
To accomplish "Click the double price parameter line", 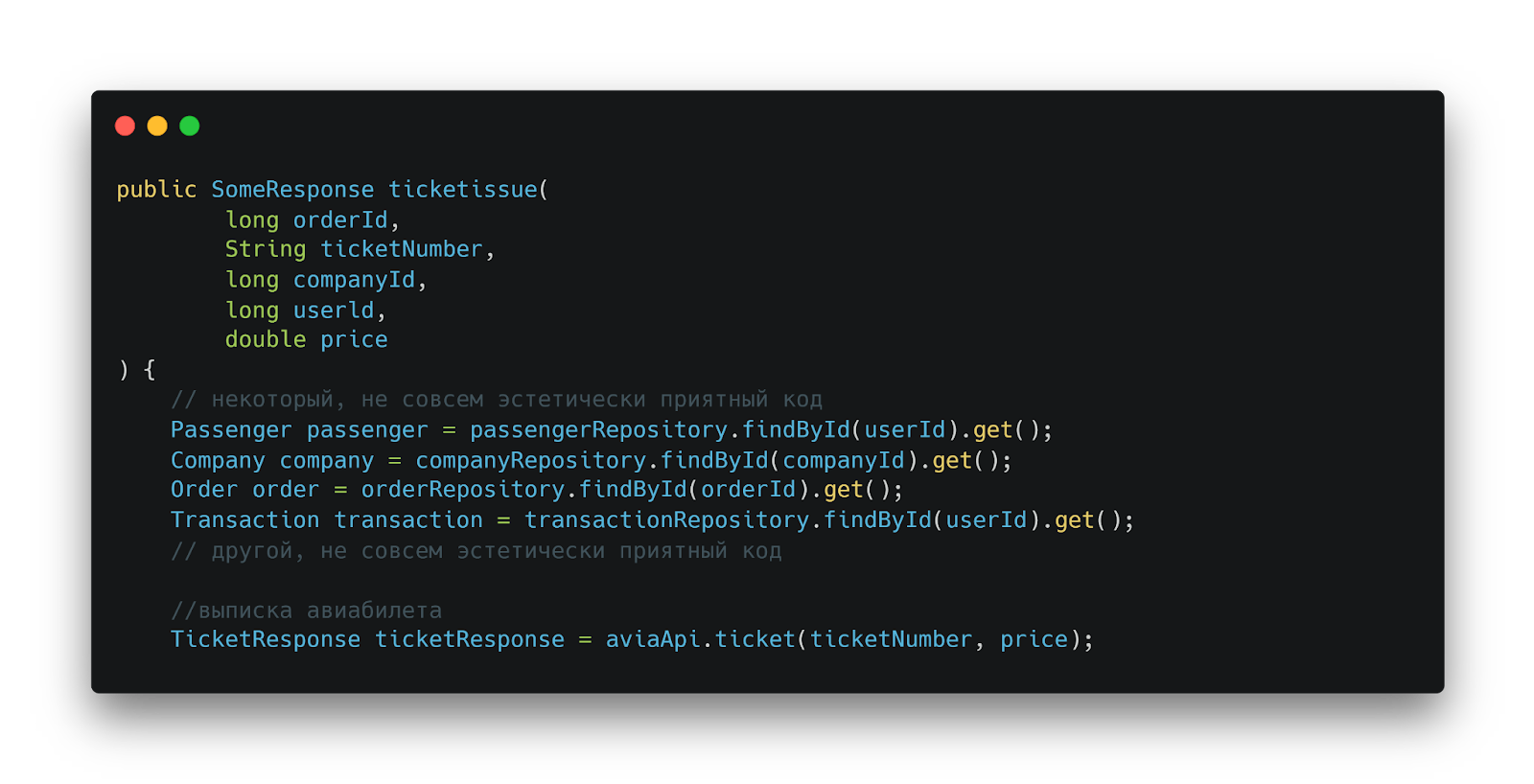I will [x=306, y=339].
